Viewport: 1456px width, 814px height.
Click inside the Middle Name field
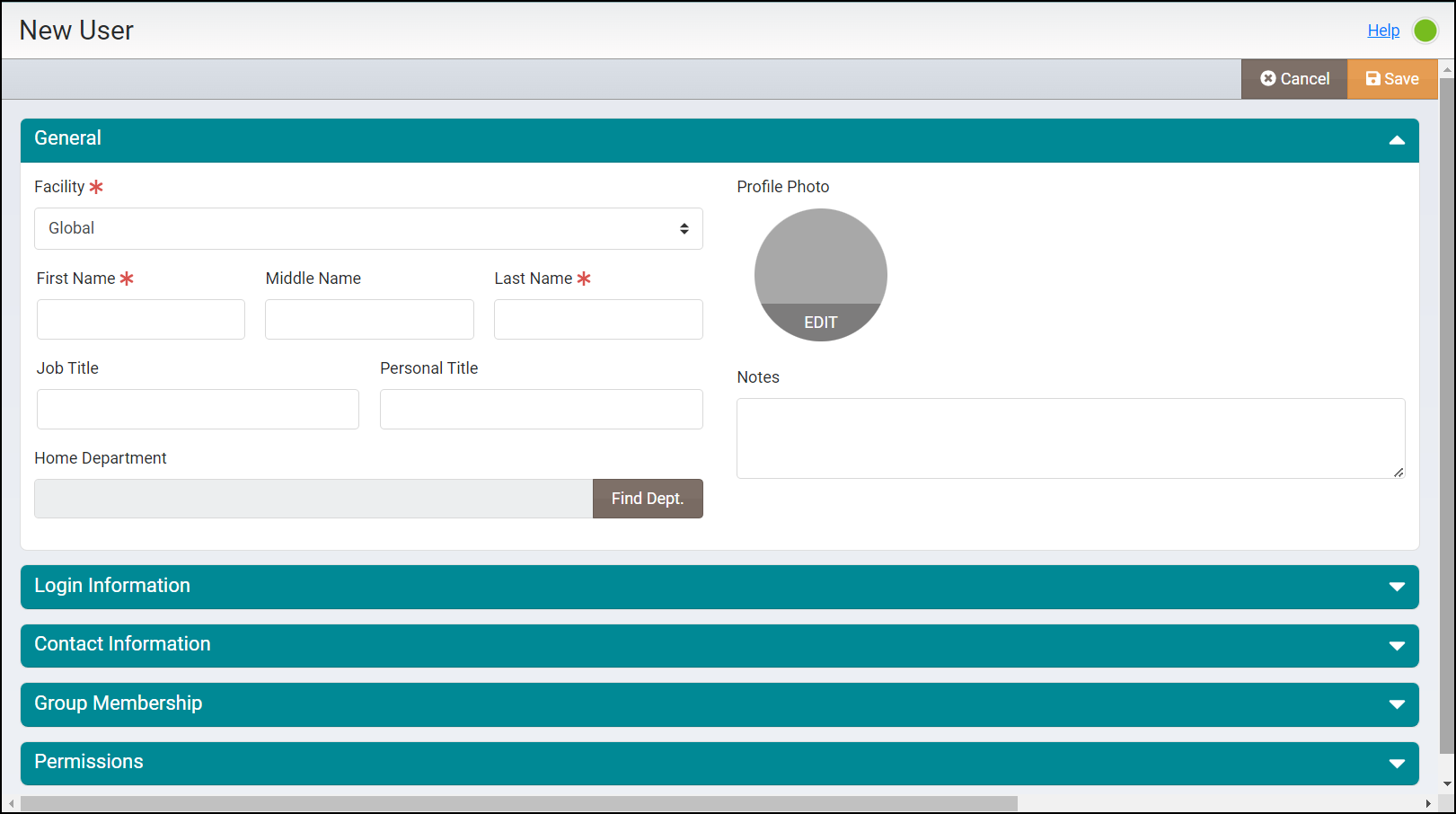[369, 319]
